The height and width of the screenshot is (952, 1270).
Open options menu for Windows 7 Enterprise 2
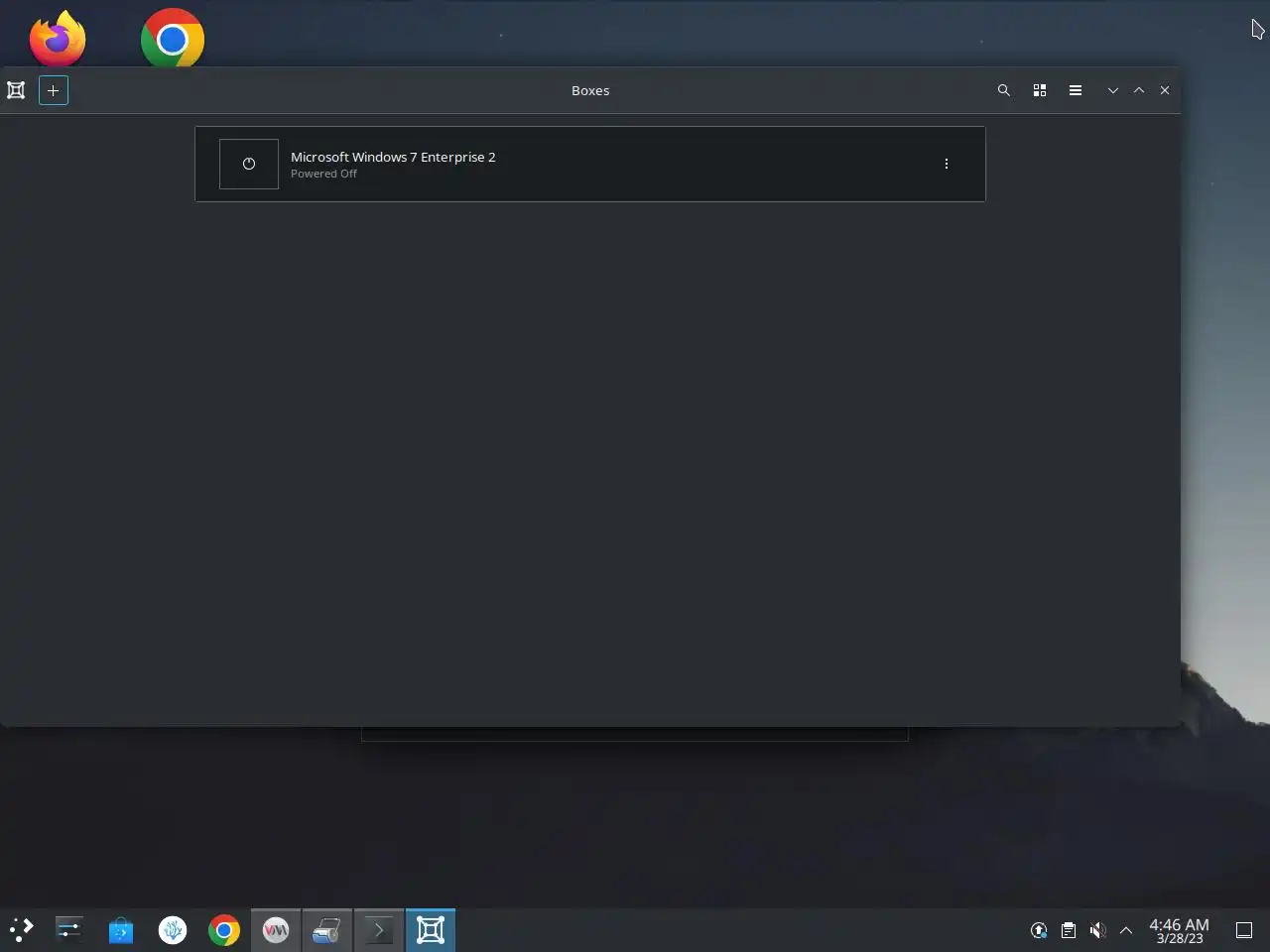[x=947, y=164]
